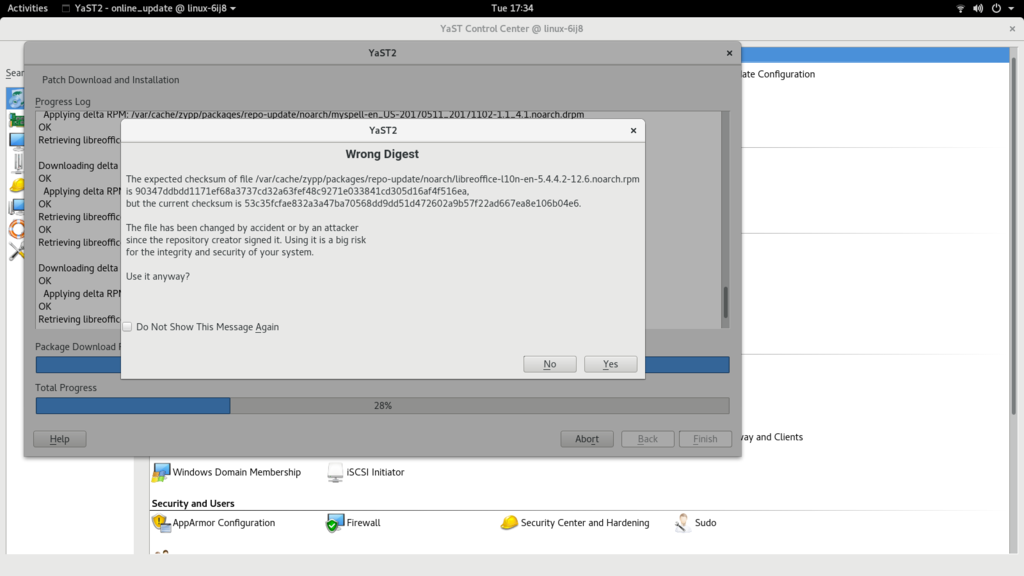Open the power system menu
Screen dimensions: 1024x576
click(997, 8)
